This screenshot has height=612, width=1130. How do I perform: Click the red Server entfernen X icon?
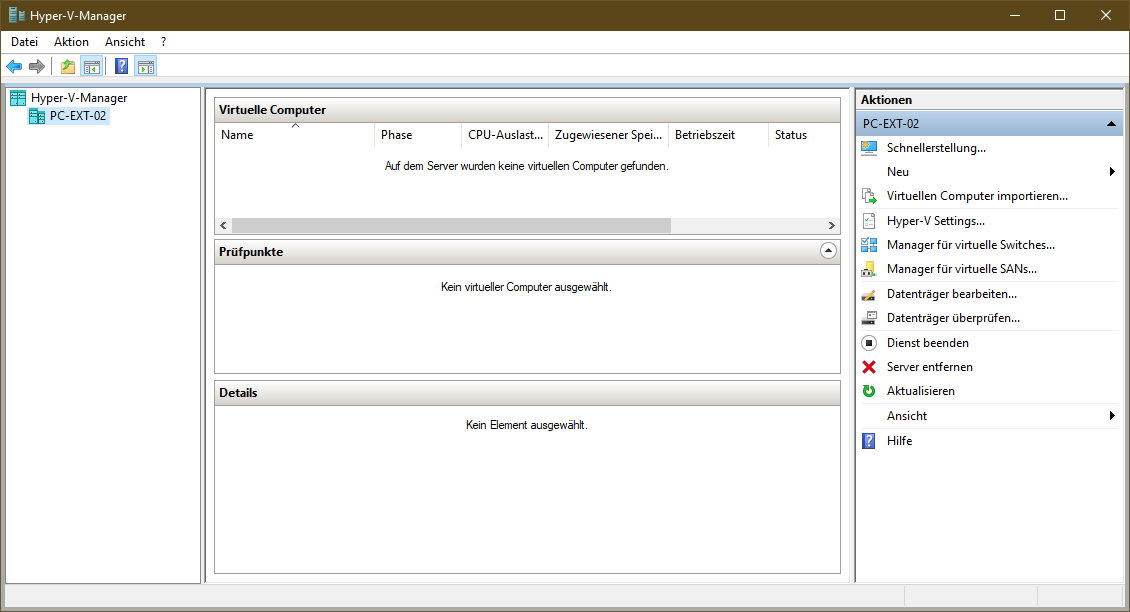868,366
